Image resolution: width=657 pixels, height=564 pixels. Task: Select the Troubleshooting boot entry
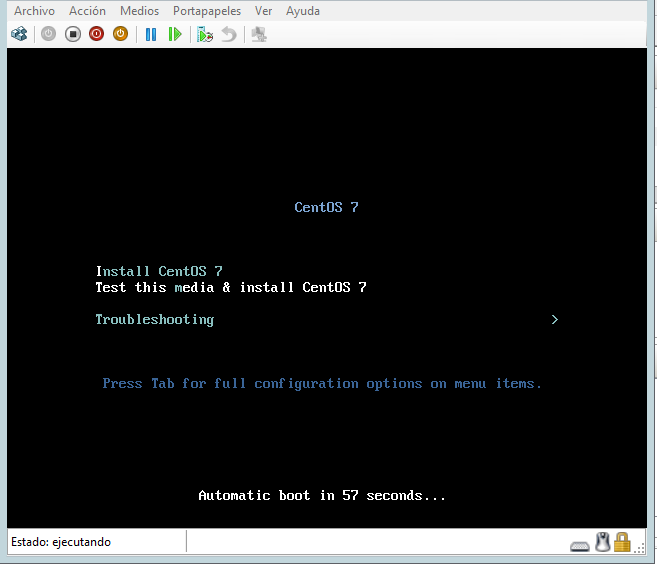click(155, 320)
